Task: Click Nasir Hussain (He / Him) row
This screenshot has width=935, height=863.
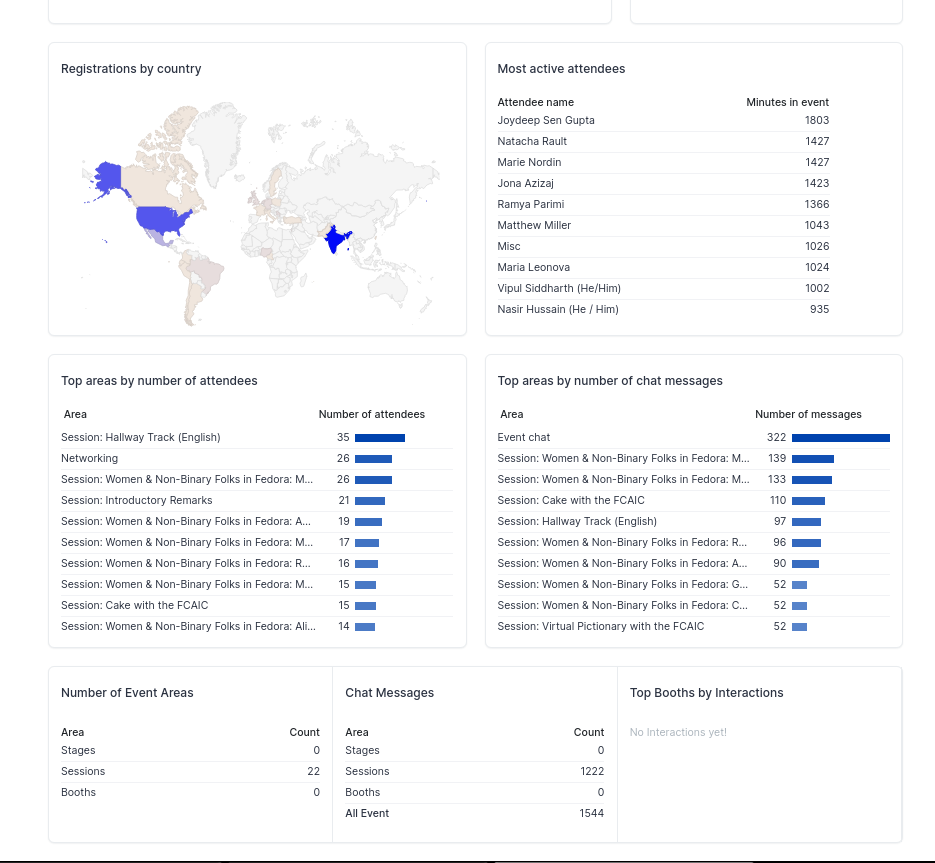Action: pos(663,310)
